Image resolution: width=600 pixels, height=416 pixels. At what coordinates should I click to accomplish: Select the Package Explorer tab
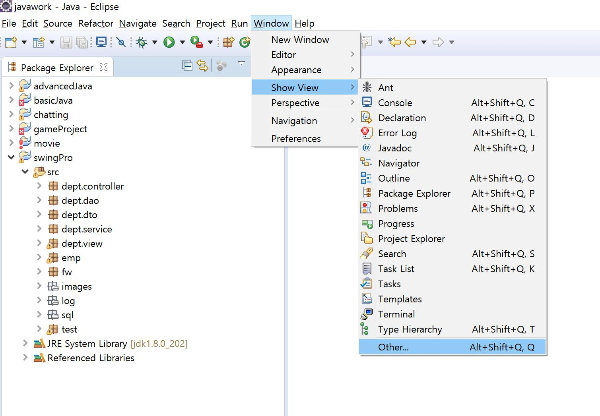(57, 68)
